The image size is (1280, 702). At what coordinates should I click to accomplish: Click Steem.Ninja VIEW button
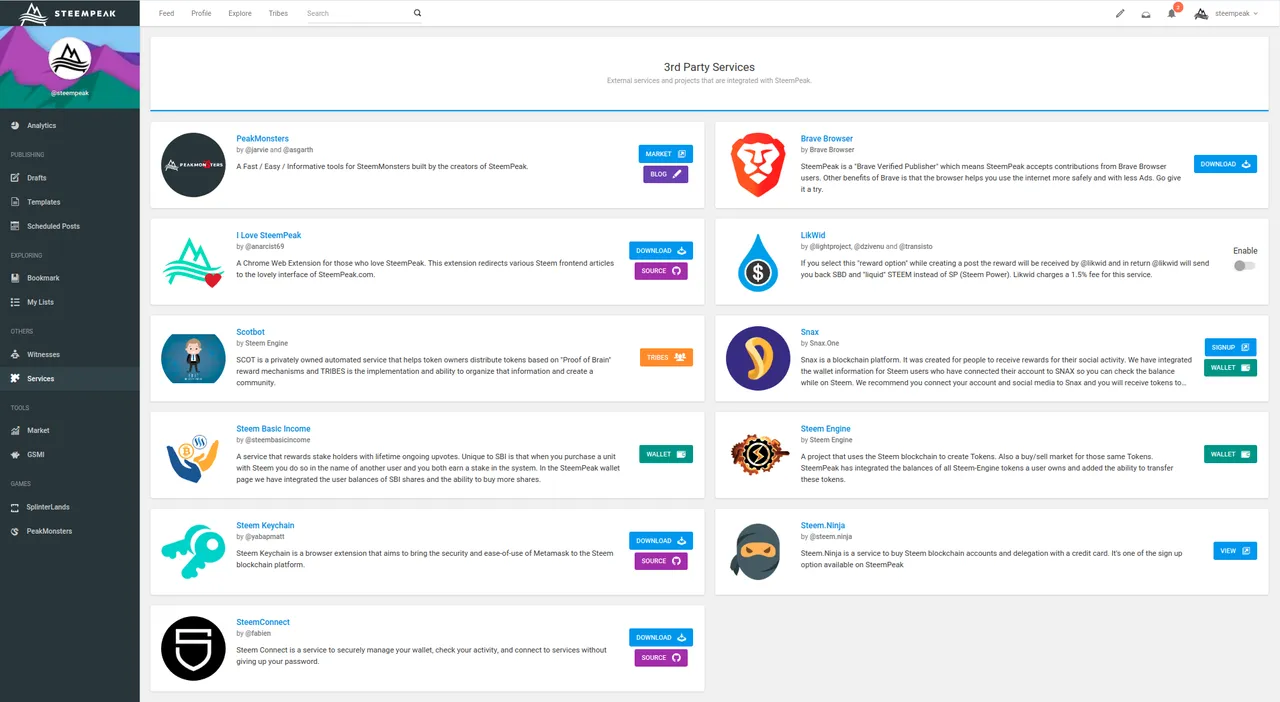point(1235,551)
